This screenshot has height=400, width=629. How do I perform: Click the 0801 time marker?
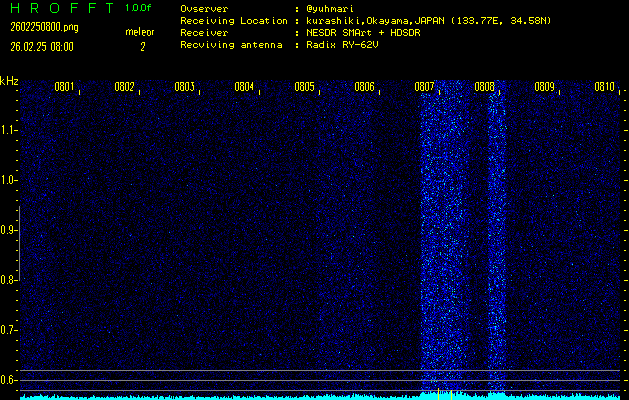point(64,87)
